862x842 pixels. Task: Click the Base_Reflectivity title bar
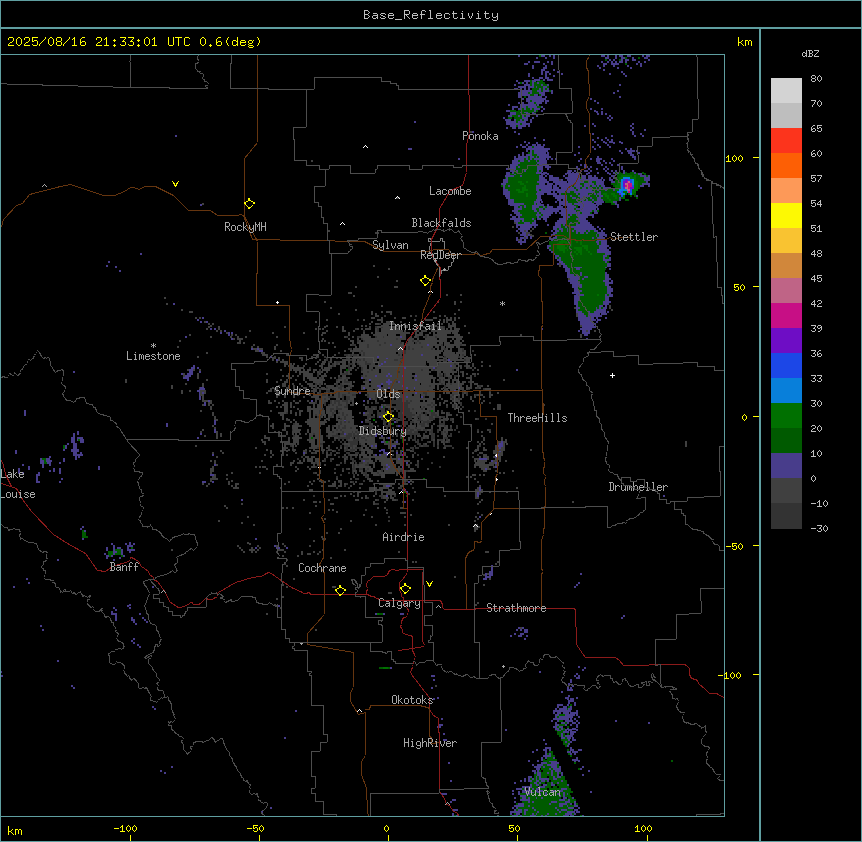click(430, 15)
